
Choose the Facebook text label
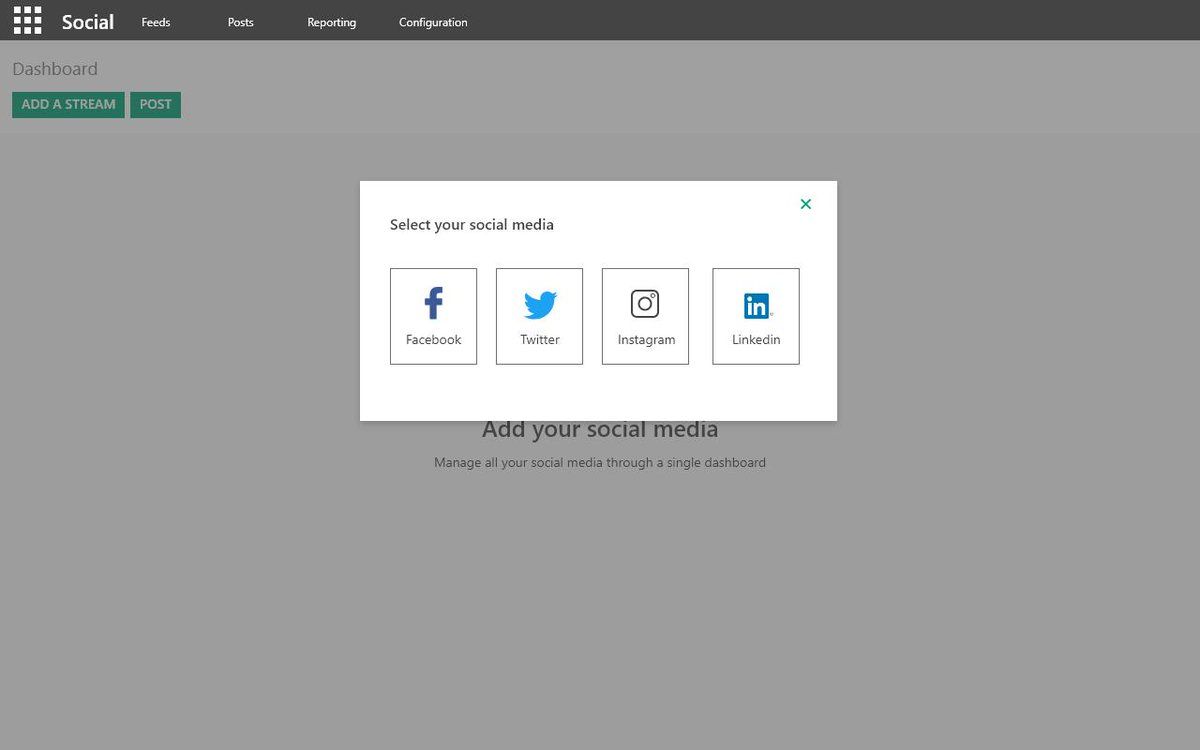[433, 340]
